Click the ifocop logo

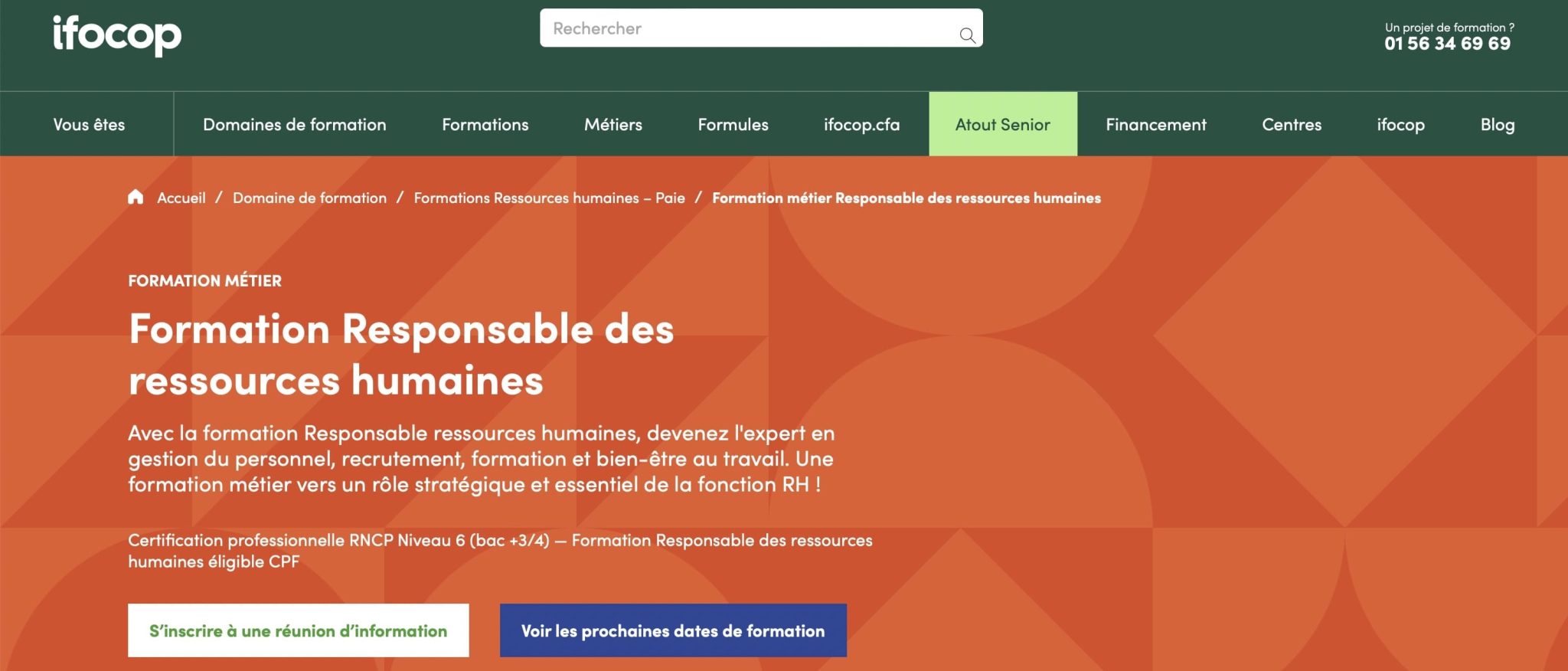tap(116, 35)
